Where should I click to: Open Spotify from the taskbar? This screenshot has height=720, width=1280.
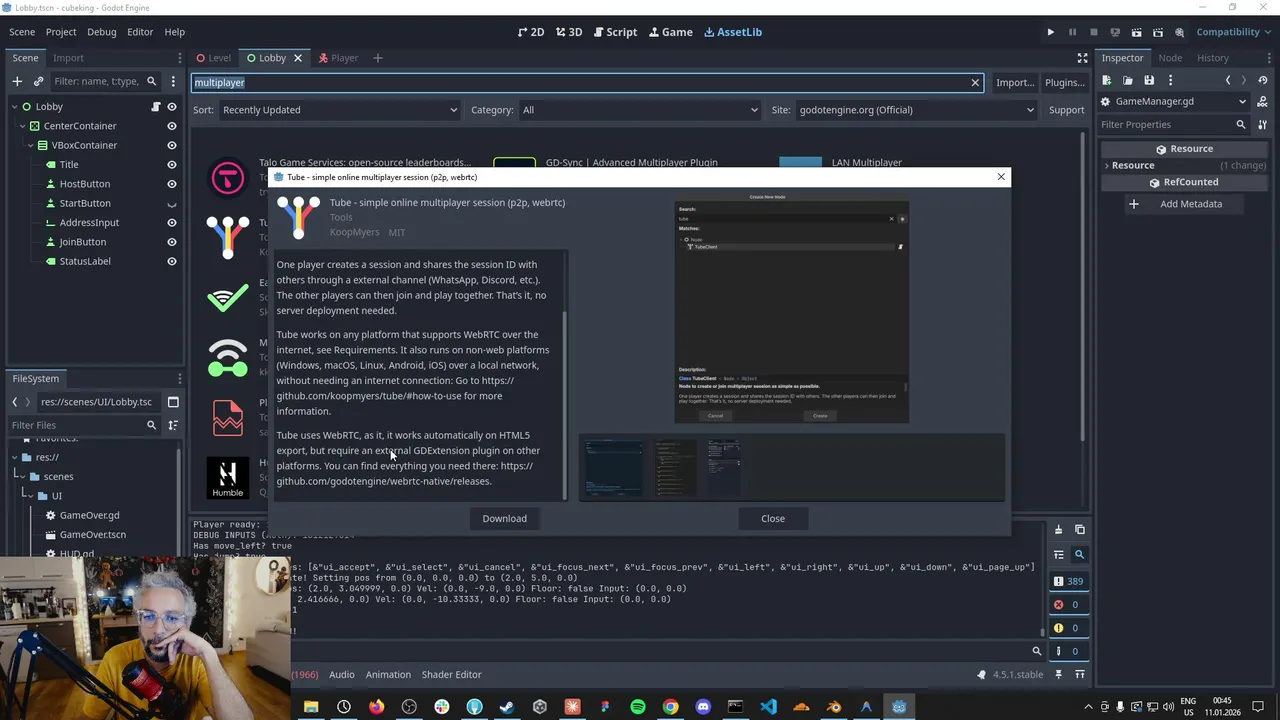[x=638, y=707]
